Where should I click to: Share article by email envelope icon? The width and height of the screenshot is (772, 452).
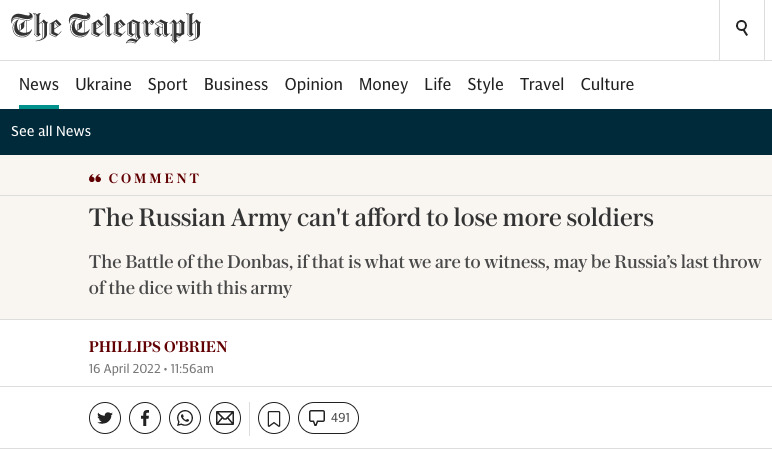225,418
